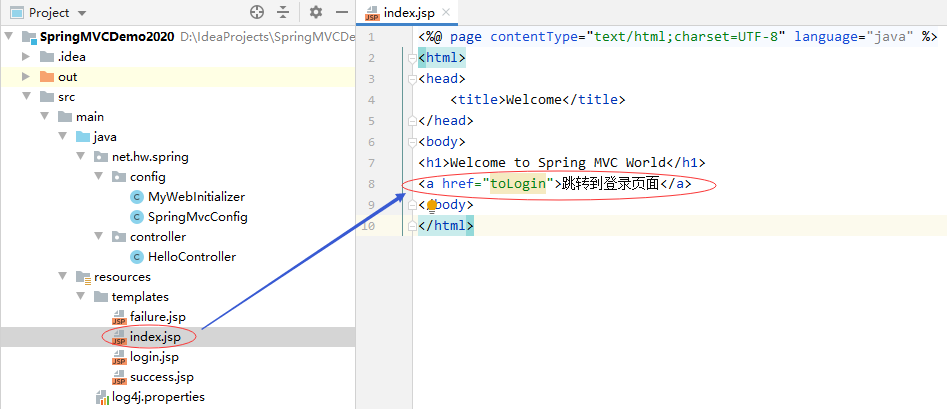Viewport: 947px width, 409px height.
Task: Select the main folder
Action: click(x=89, y=117)
